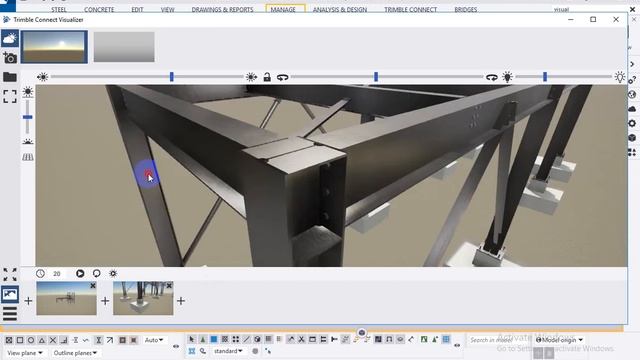Open the cube icon in right side pane
The width and height of the screenshot is (640, 360).
pyautogui.click(x=632, y=138)
